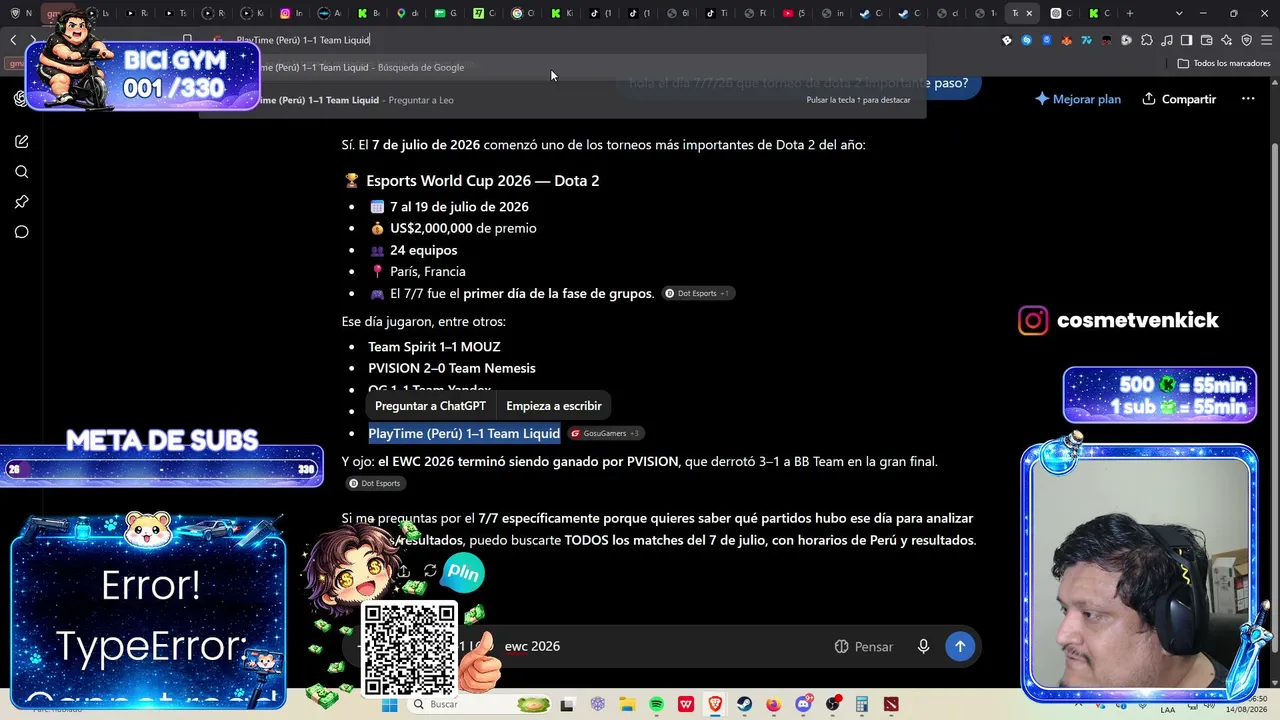Viewport: 1280px width, 720px height.
Task: Open the three-dot conversation options menu
Action: (1248, 99)
